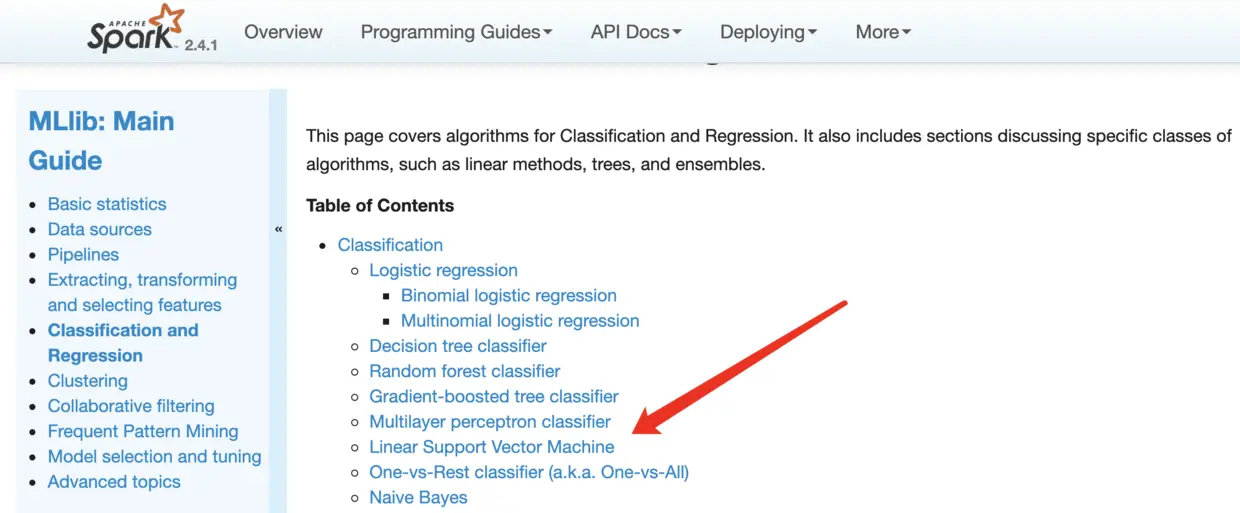Open MLlib: Main Guide heading link
The image size is (1240, 513).
(101, 141)
